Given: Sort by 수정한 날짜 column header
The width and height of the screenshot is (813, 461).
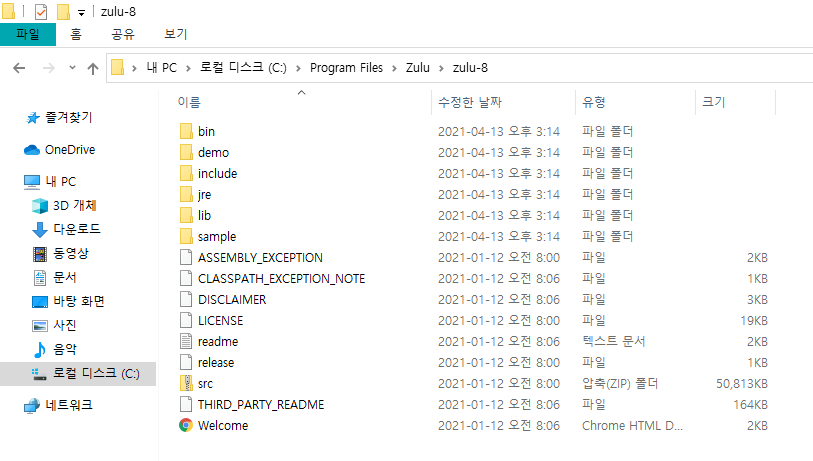Looking at the screenshot, I should pos(470,102).
